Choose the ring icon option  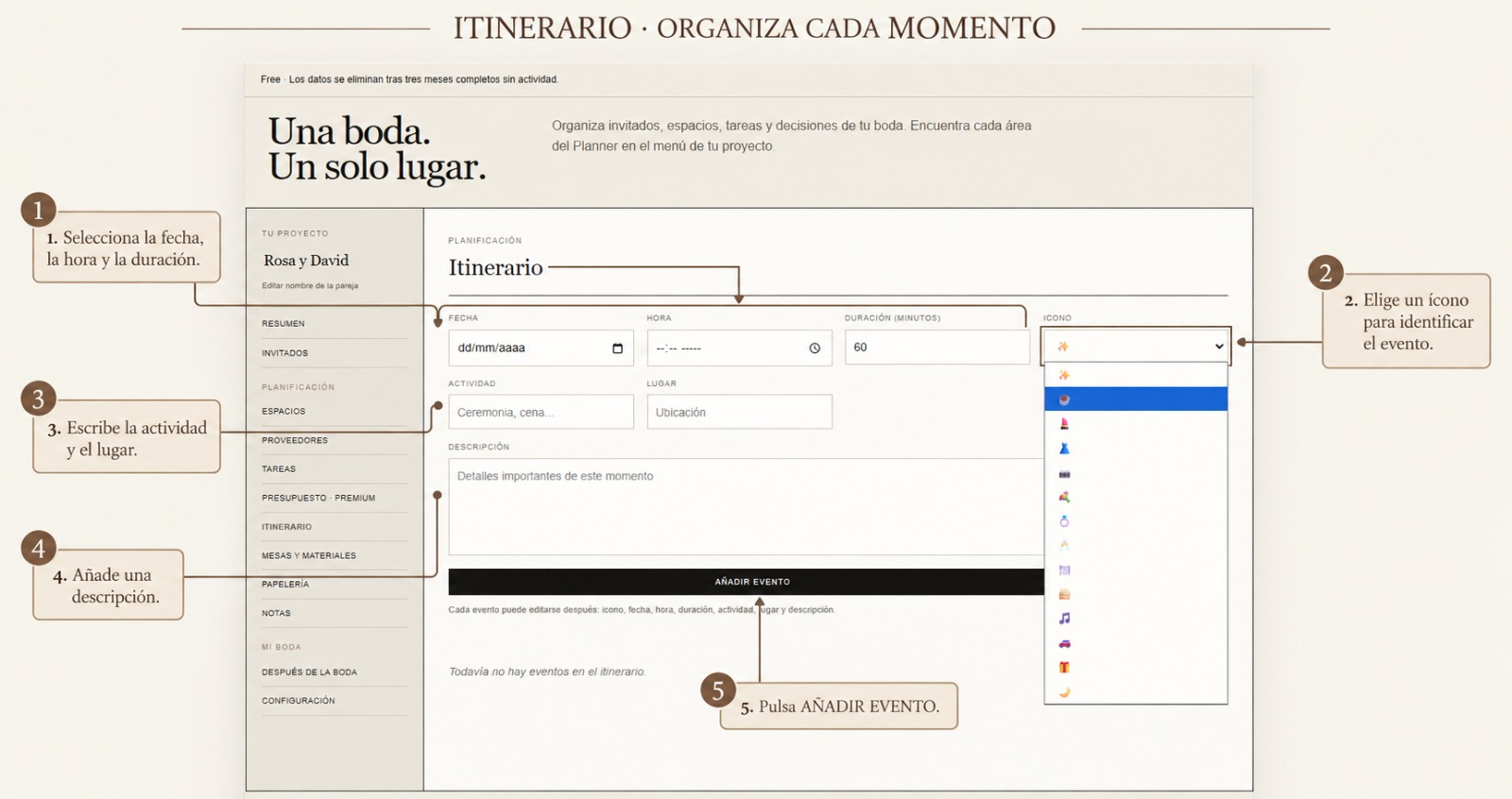(1135, 521)
